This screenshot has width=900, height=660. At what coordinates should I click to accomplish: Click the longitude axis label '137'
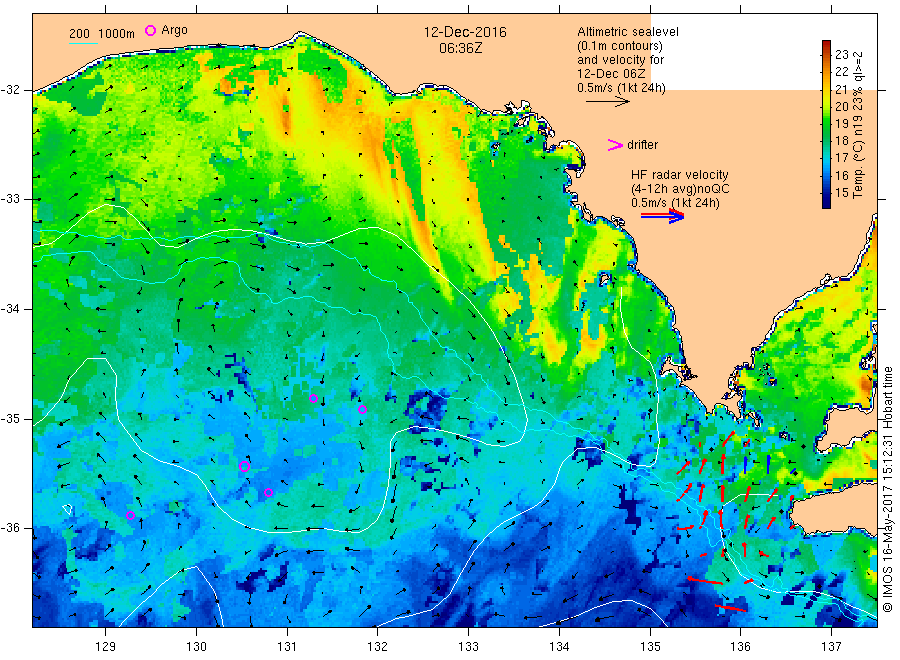831,647
